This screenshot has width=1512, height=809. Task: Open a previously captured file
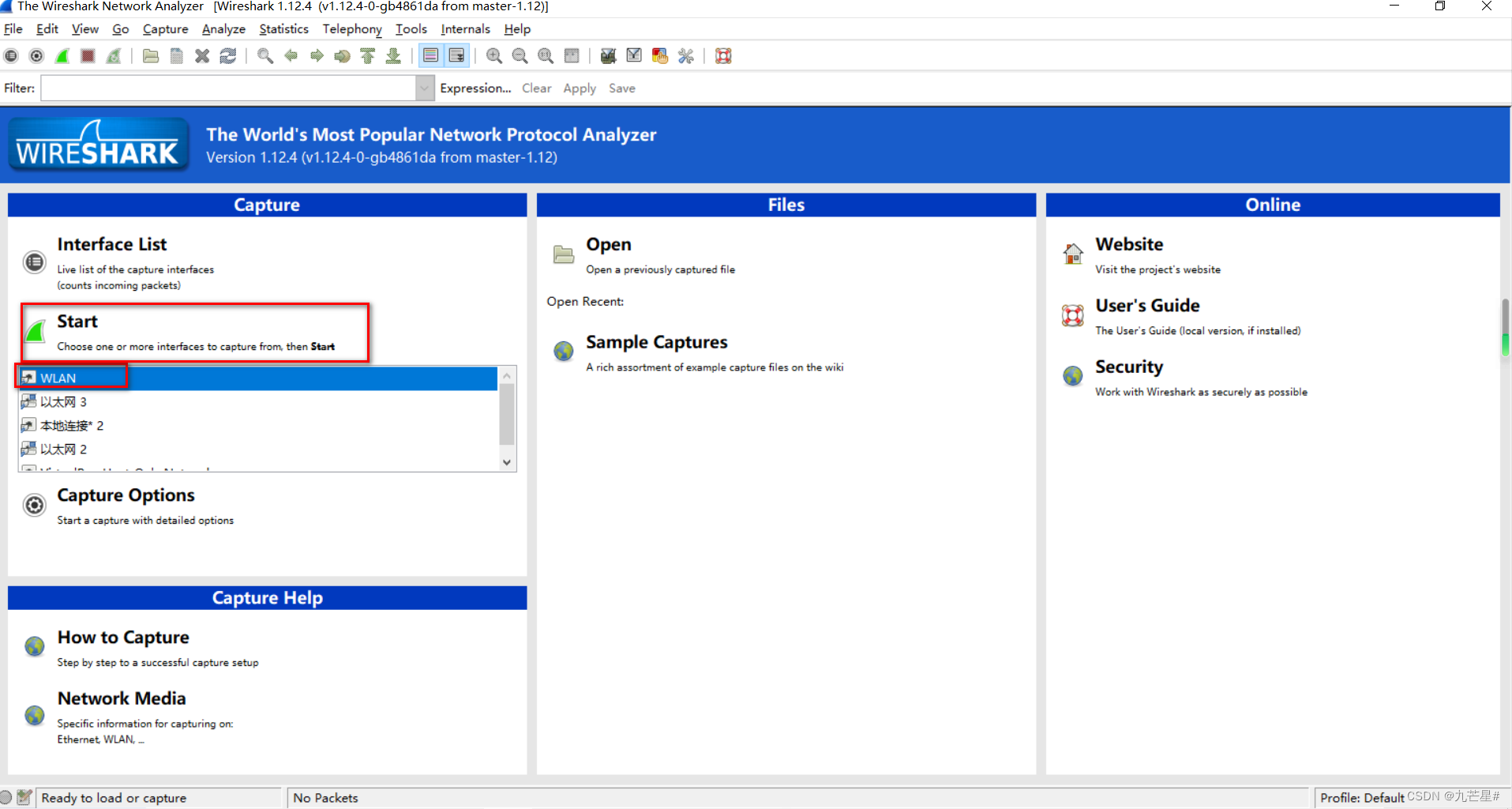click(608, 245)
